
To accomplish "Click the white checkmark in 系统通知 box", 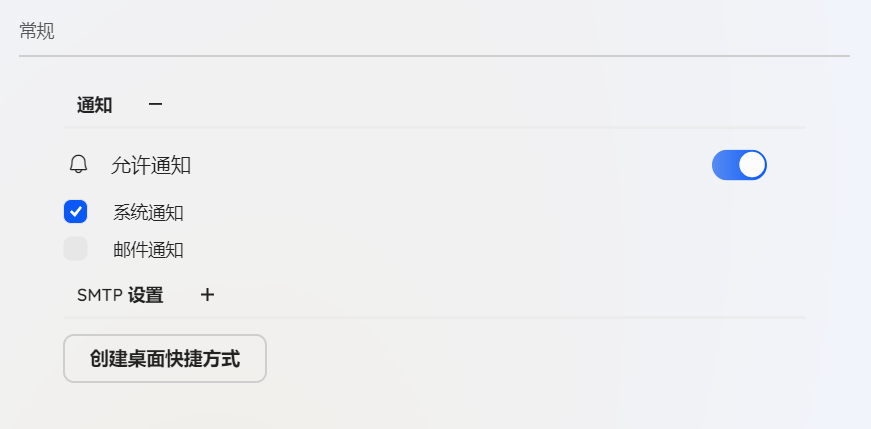I will [x=76, y=211].
